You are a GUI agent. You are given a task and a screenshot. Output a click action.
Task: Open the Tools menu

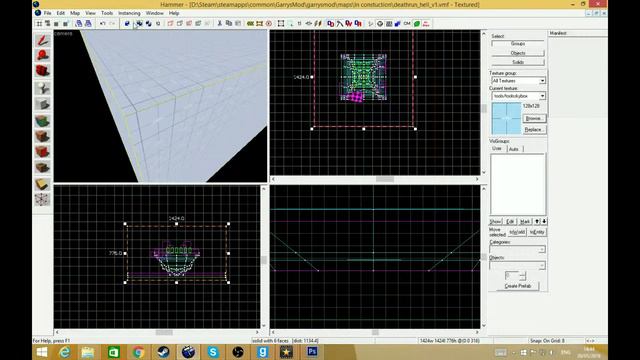pyautogui.click(x=107, y=13)
